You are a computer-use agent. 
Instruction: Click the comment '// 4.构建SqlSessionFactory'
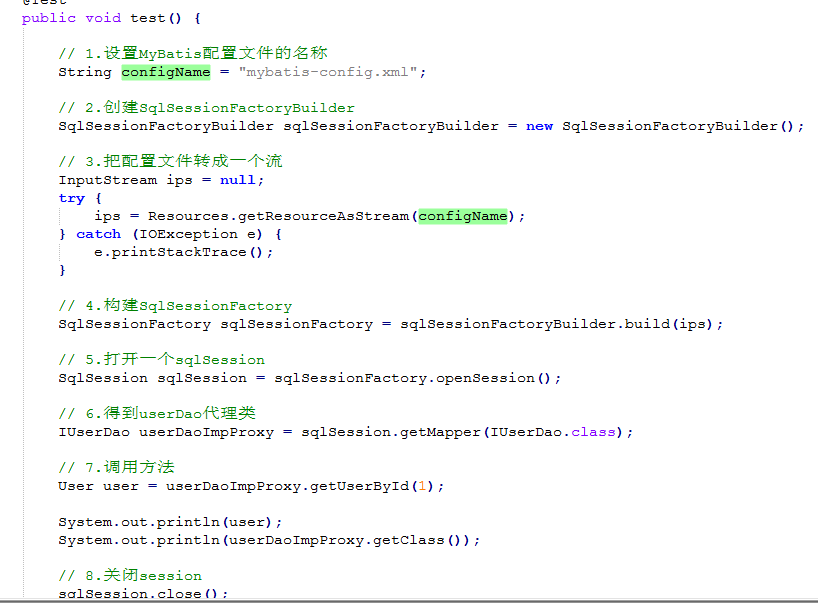tap(175, 306)
